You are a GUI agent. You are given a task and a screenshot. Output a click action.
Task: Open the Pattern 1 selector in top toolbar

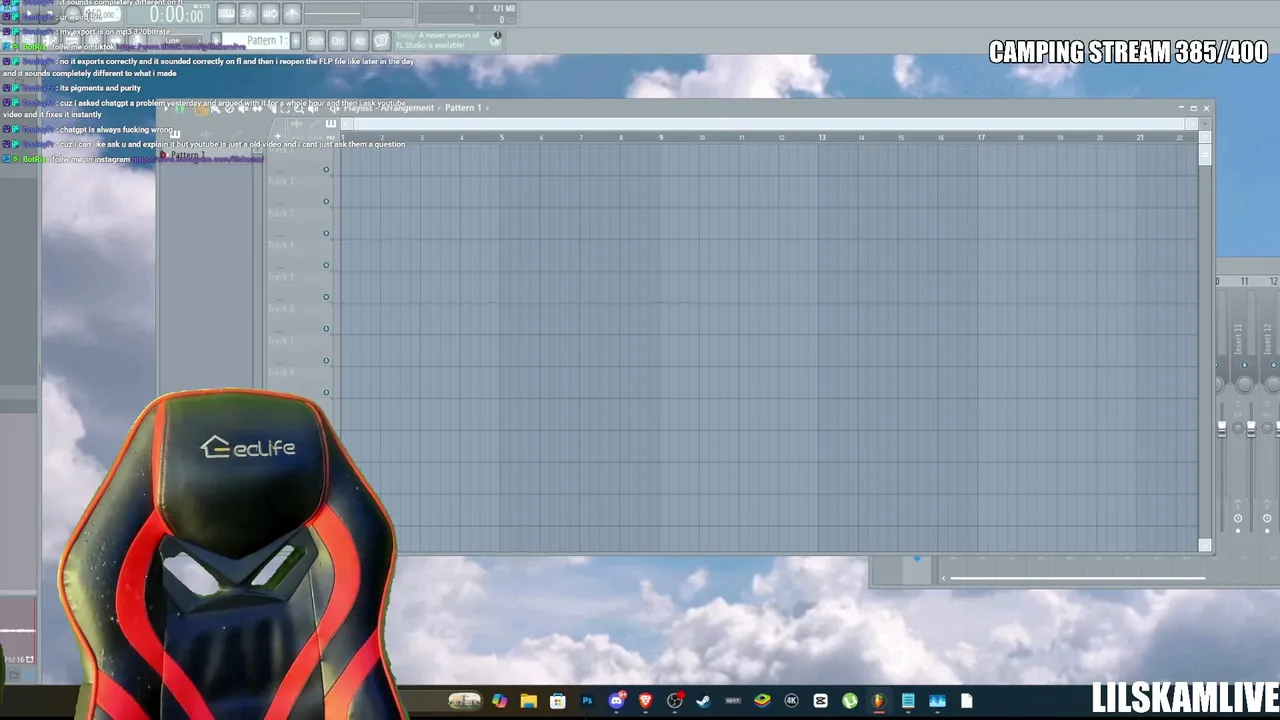(266, 41)
